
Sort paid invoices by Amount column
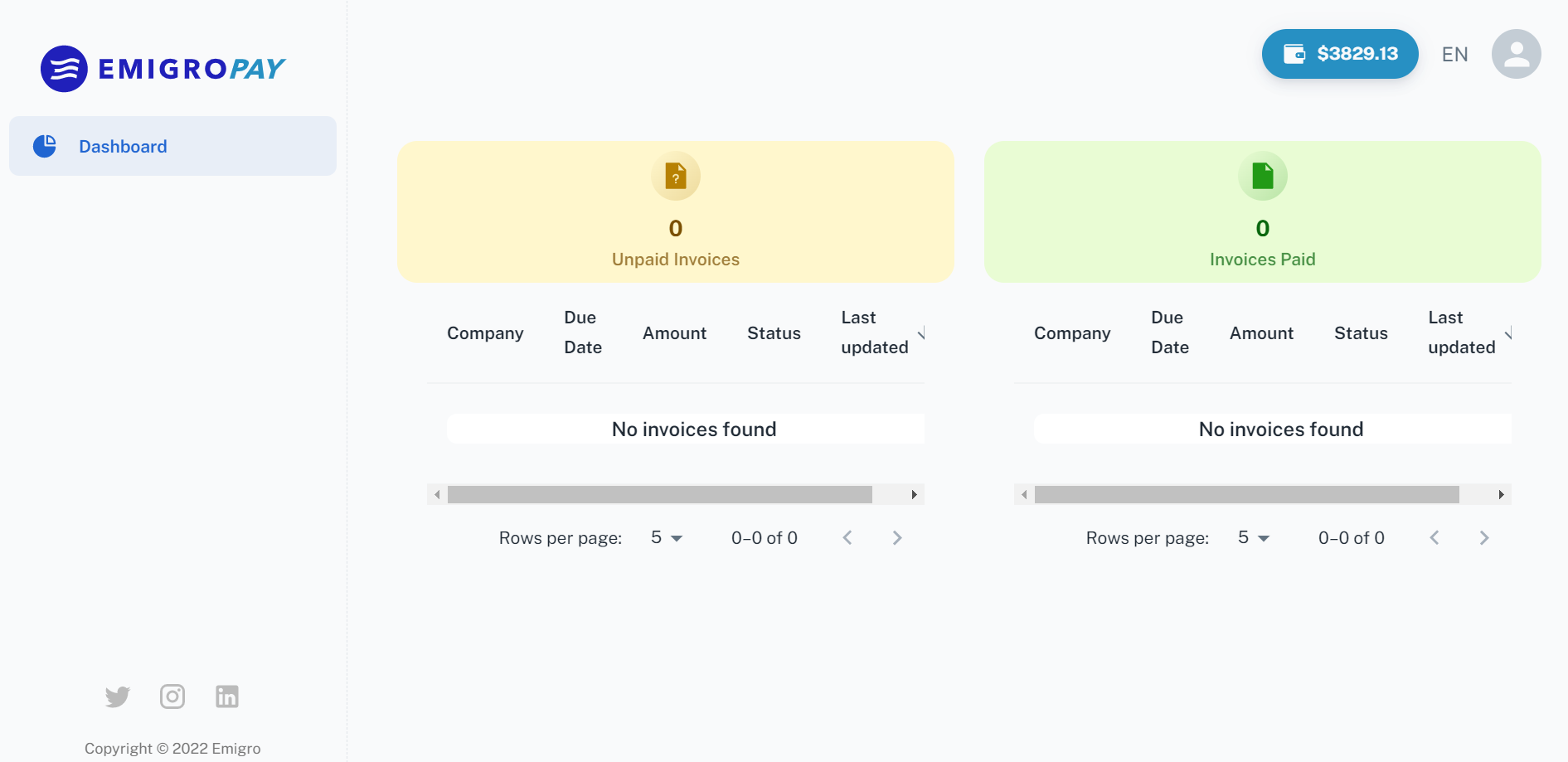(1261, 333)
